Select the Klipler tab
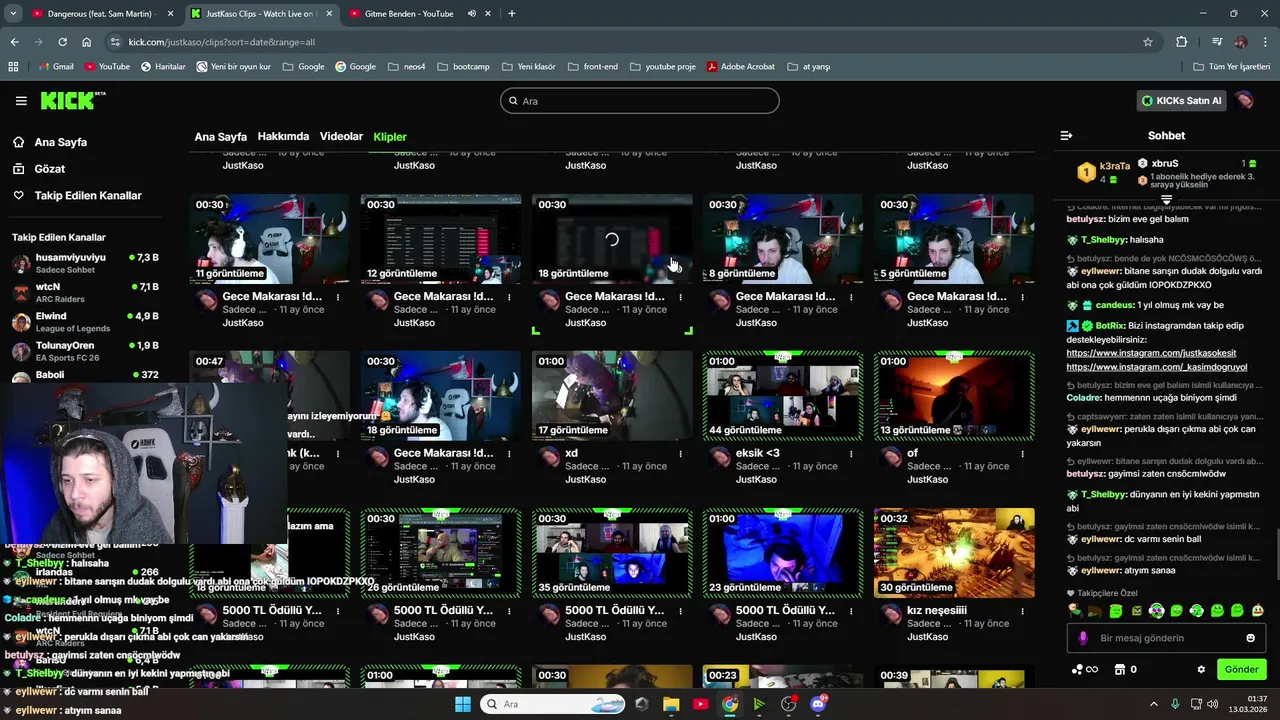 point(390,137)
